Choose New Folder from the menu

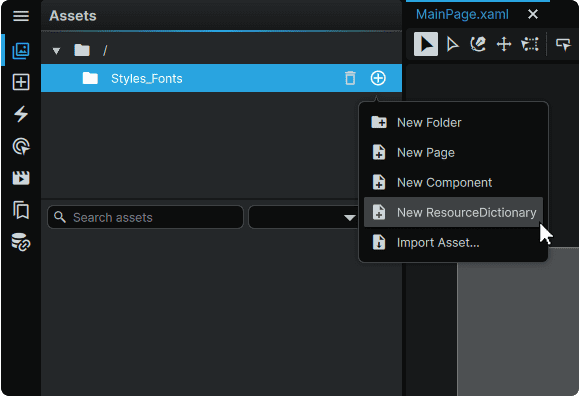click(453, 122)
